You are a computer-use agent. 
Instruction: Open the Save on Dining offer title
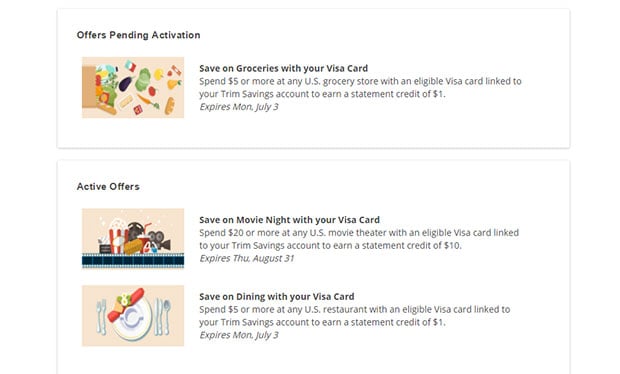coord(277,297)
